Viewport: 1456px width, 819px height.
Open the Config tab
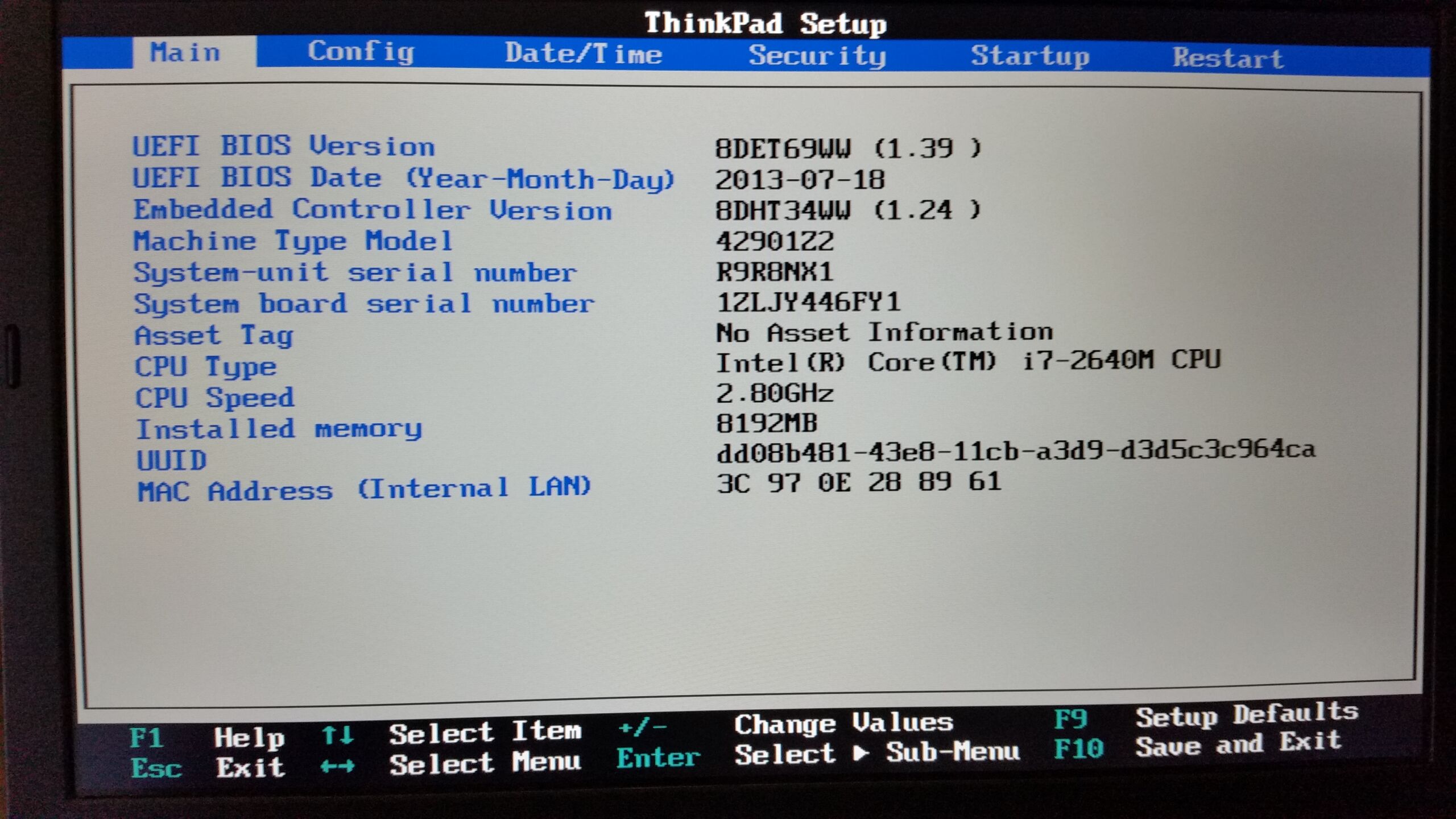click(x=361, y=53)
